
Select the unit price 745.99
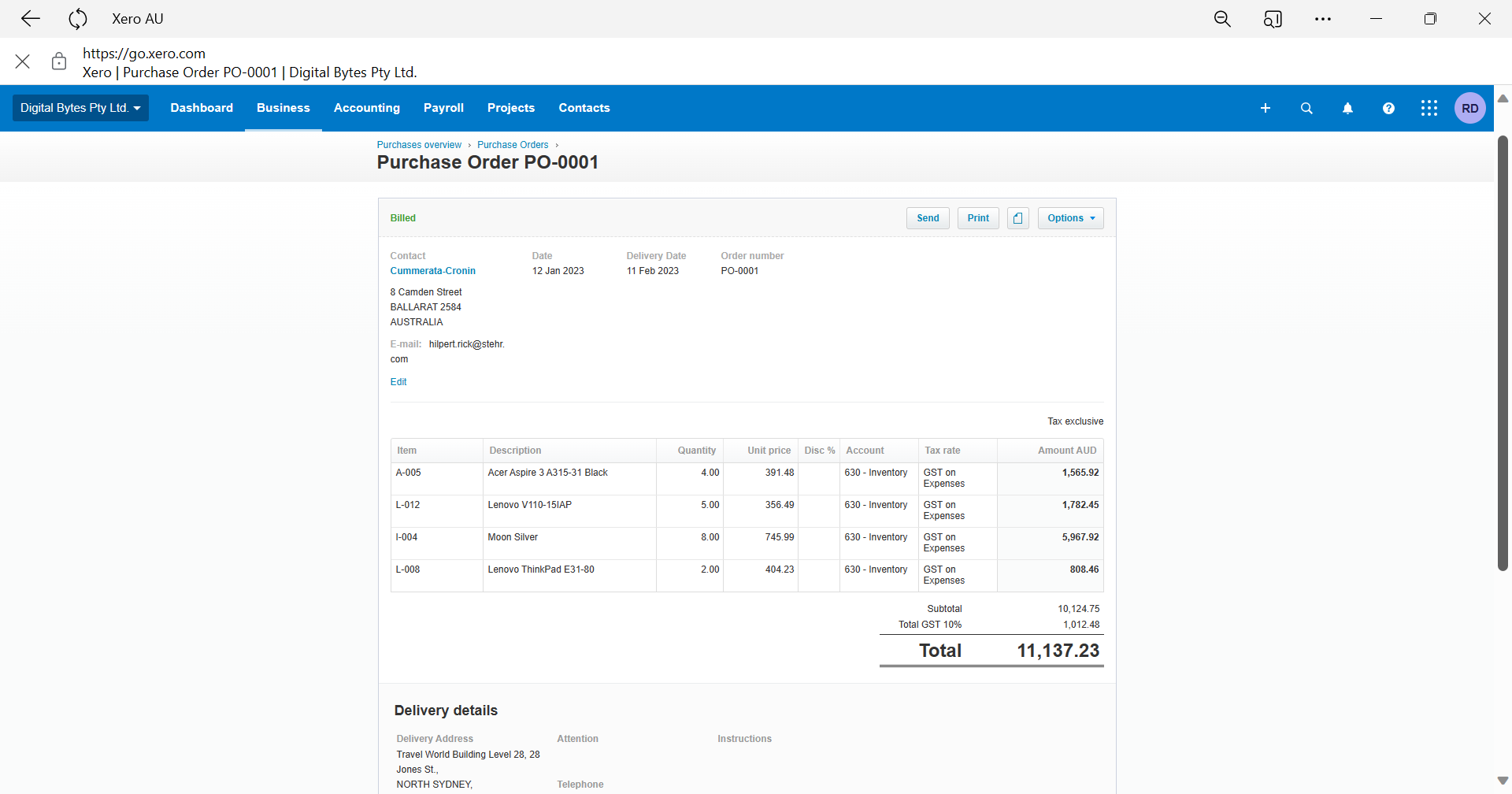(x=780, y=537)
